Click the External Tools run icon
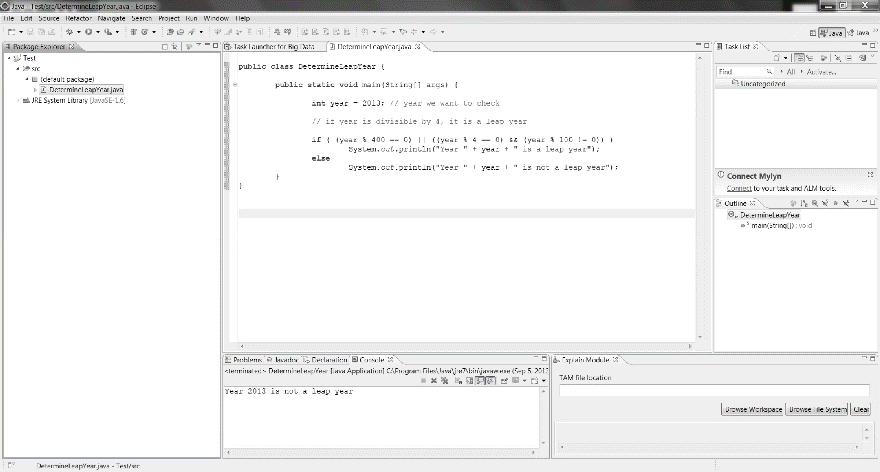This screenshot has width=880, height=472. (x=108, y=32)
